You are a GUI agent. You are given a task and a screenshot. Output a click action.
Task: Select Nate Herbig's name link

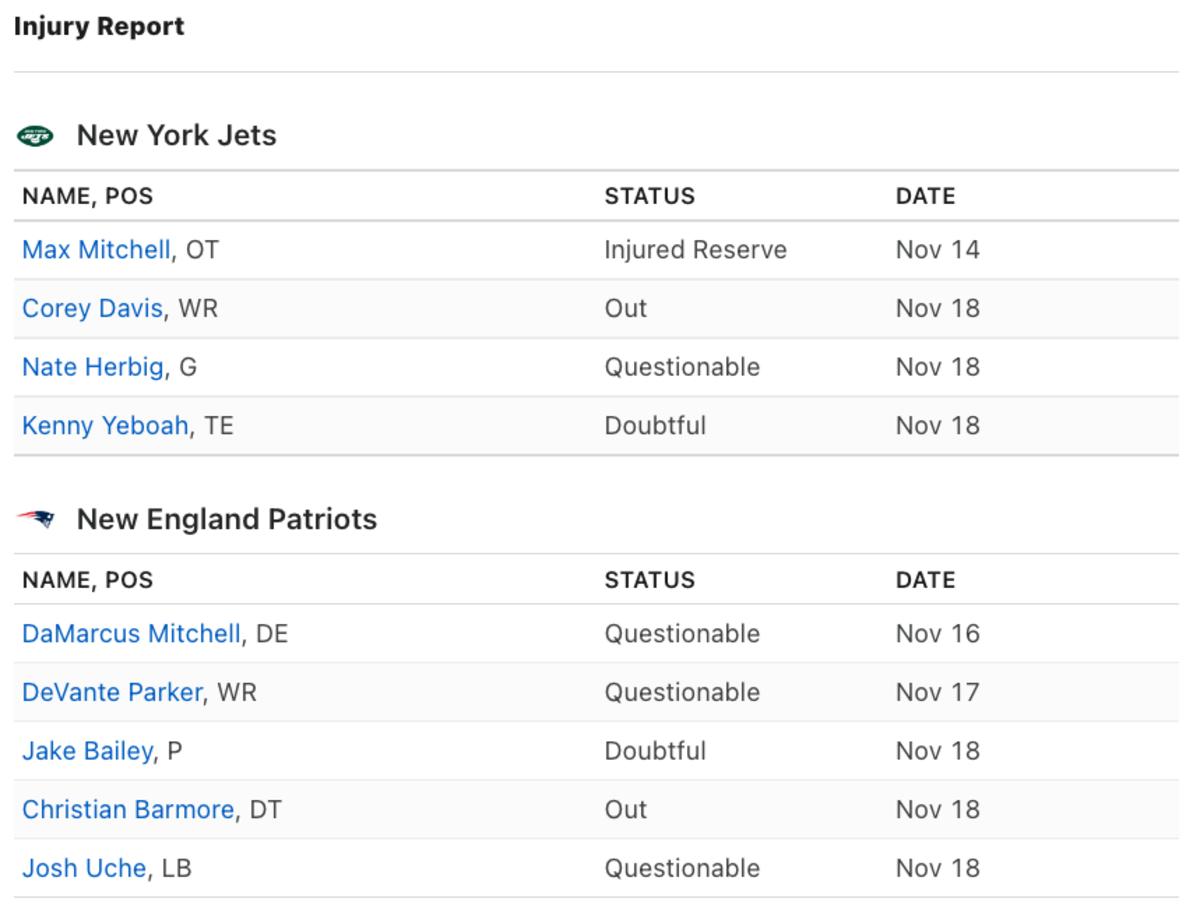pos(93,367)
